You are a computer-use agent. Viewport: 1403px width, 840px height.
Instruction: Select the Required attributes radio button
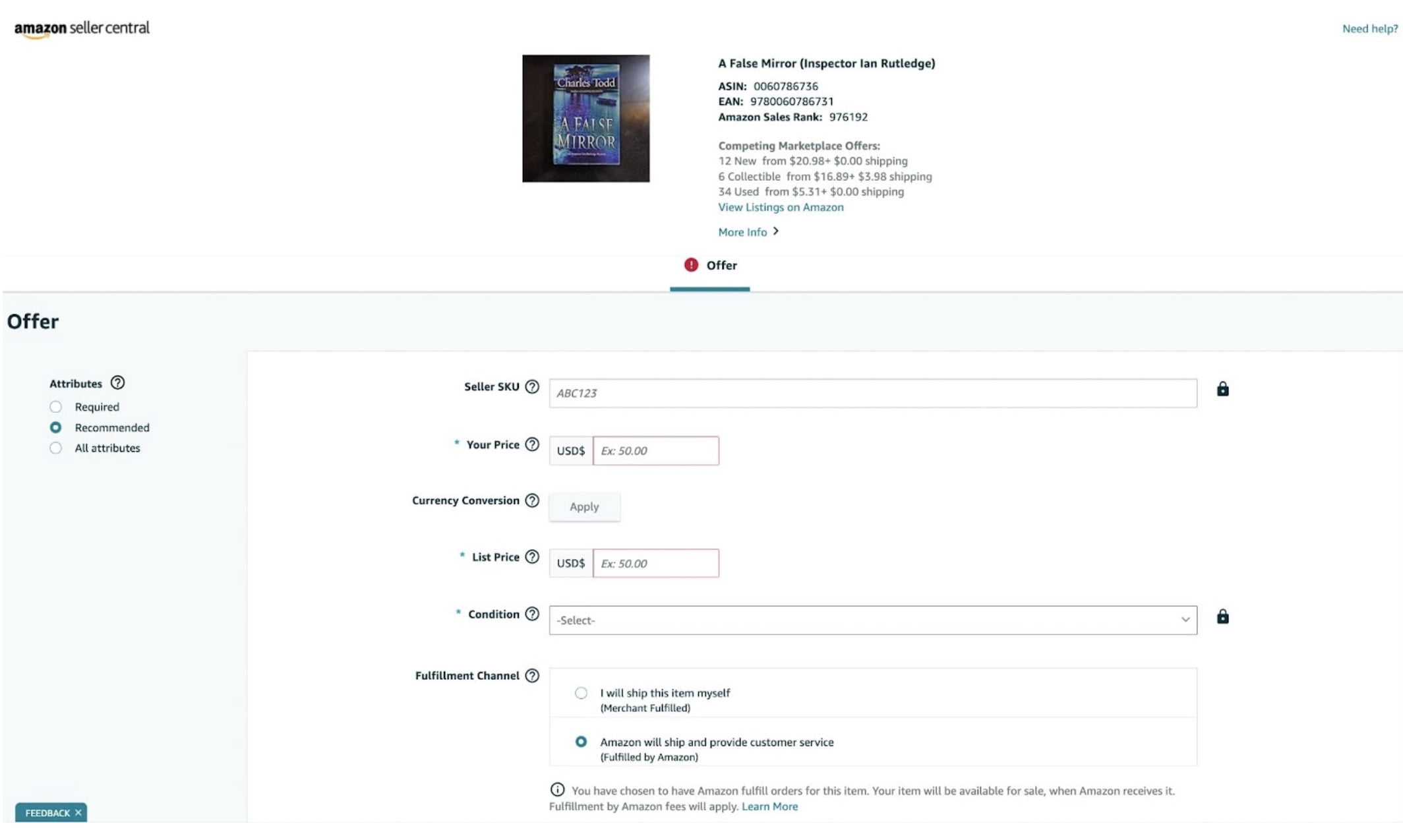55,406
